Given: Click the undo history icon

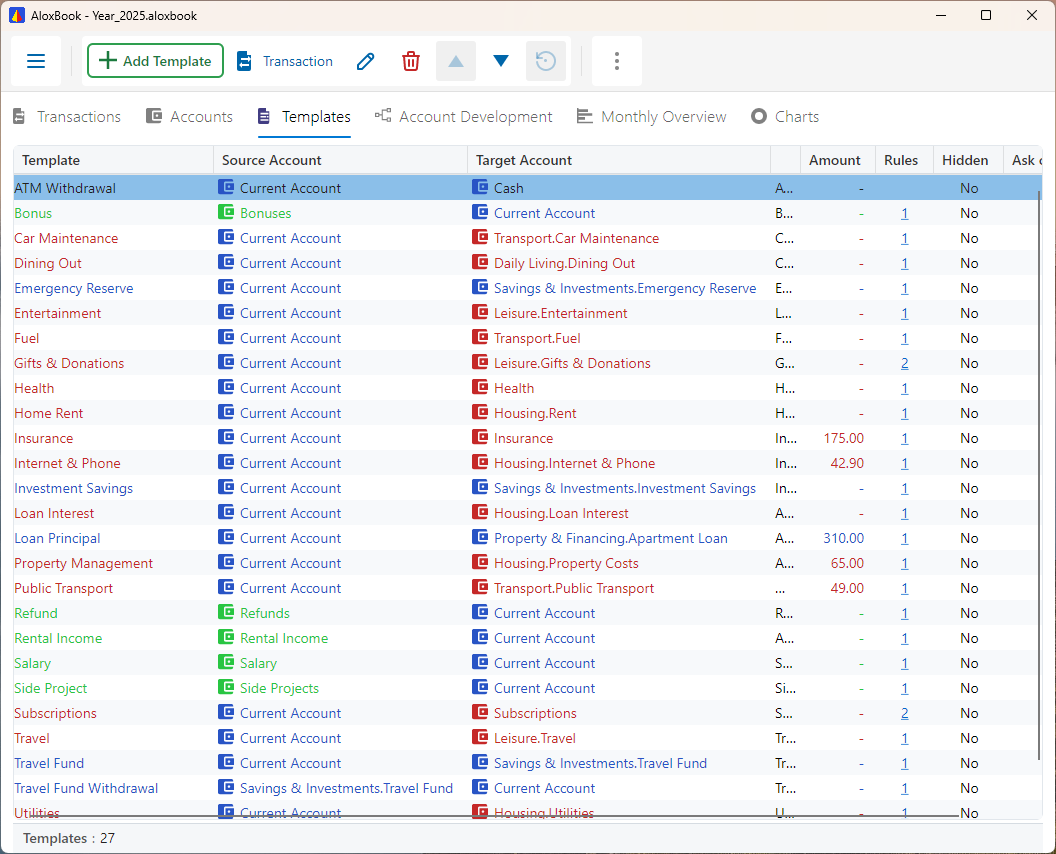Looking at the screenshot, I should click(546, 61).
